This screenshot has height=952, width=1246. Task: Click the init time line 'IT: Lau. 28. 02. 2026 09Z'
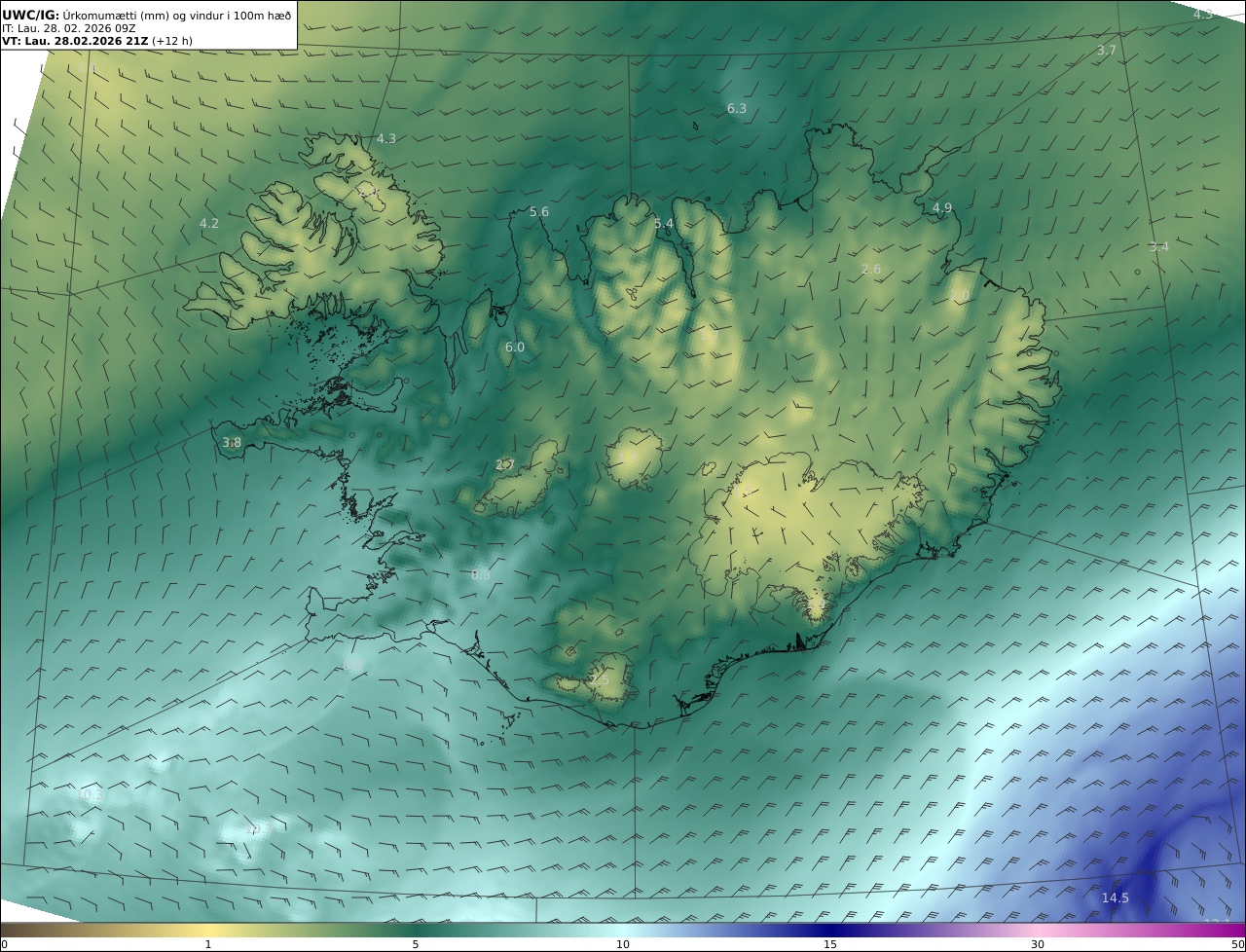point(68,28)
